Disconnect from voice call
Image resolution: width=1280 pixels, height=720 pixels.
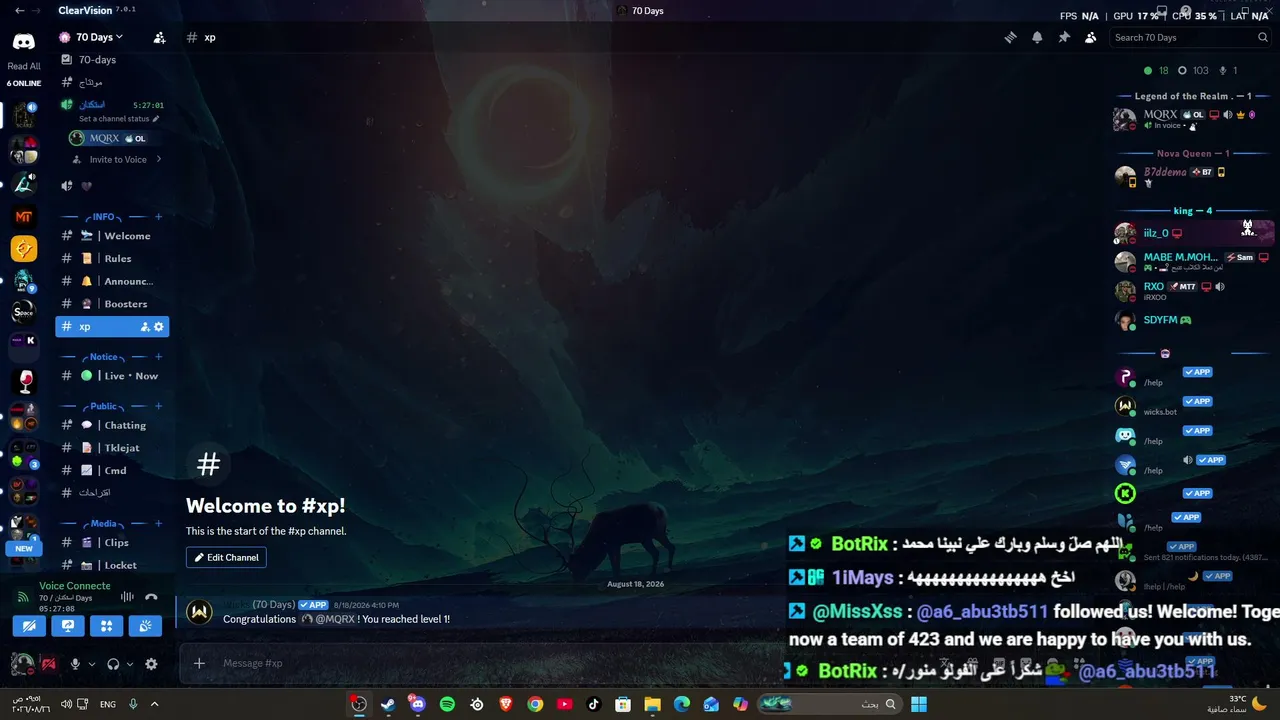151,597
